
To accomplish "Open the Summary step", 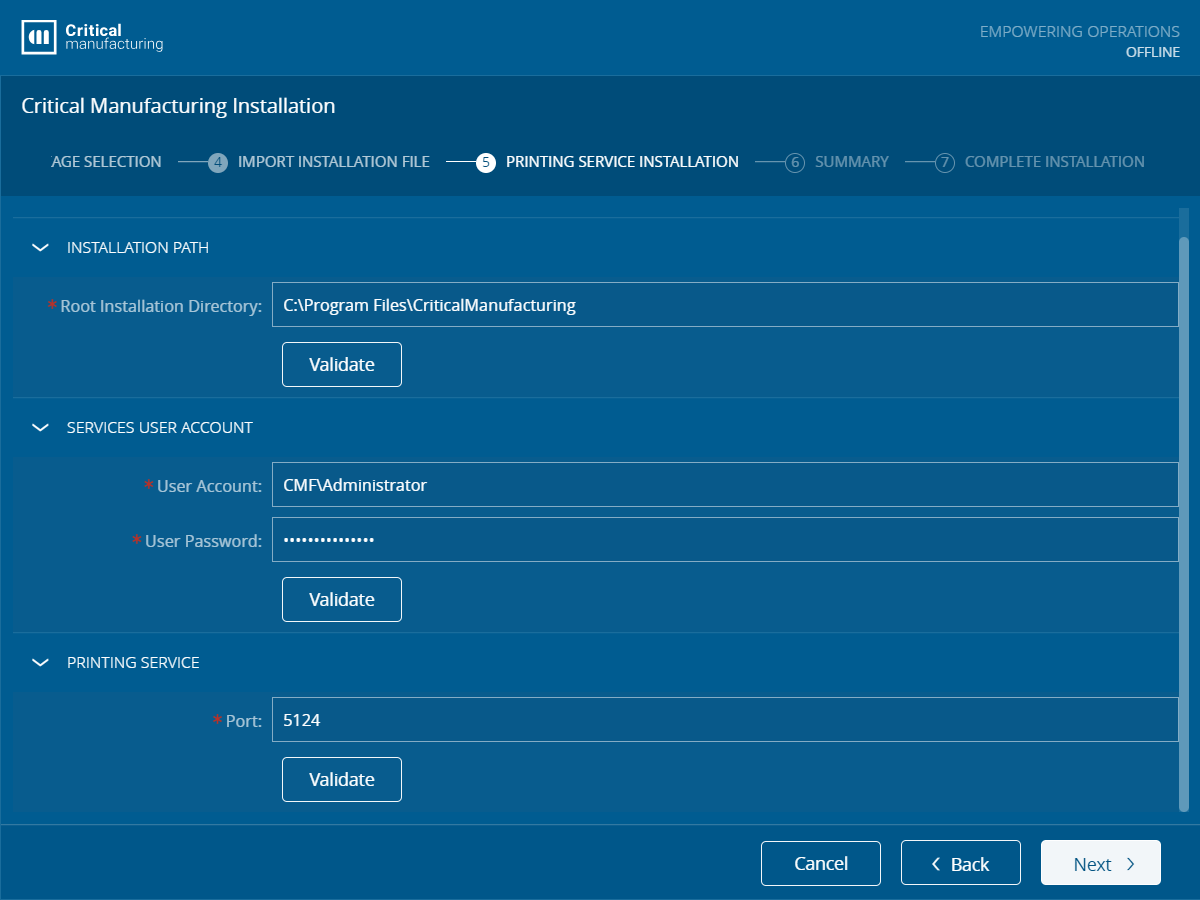I will 852,161.
